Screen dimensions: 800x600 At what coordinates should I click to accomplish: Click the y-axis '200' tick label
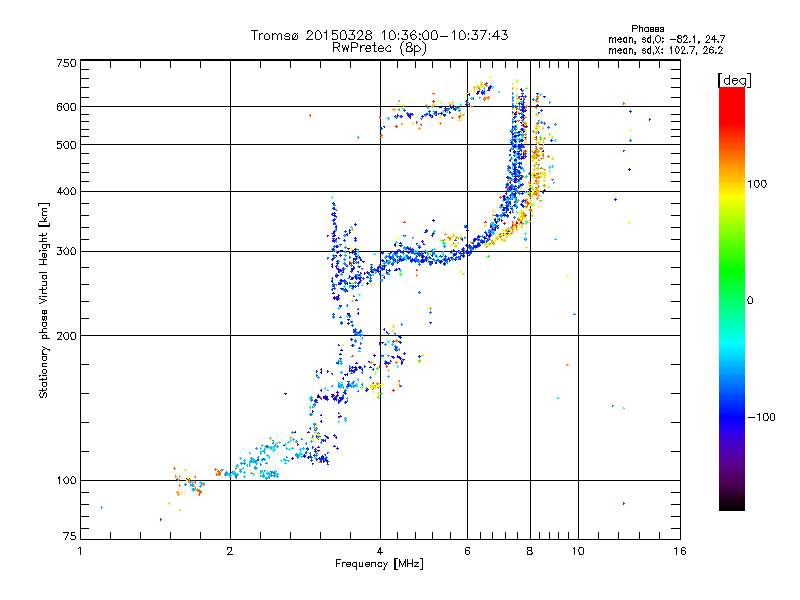(x=66, y=336)
